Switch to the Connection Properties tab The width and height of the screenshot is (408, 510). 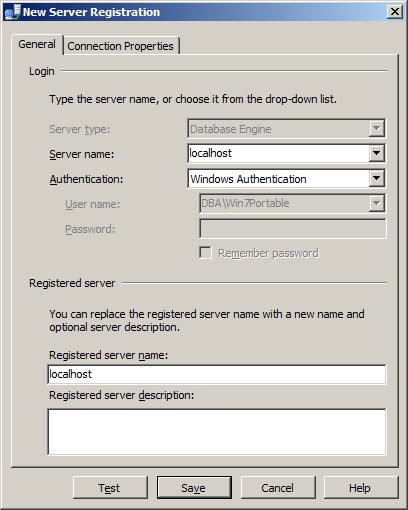121,46
